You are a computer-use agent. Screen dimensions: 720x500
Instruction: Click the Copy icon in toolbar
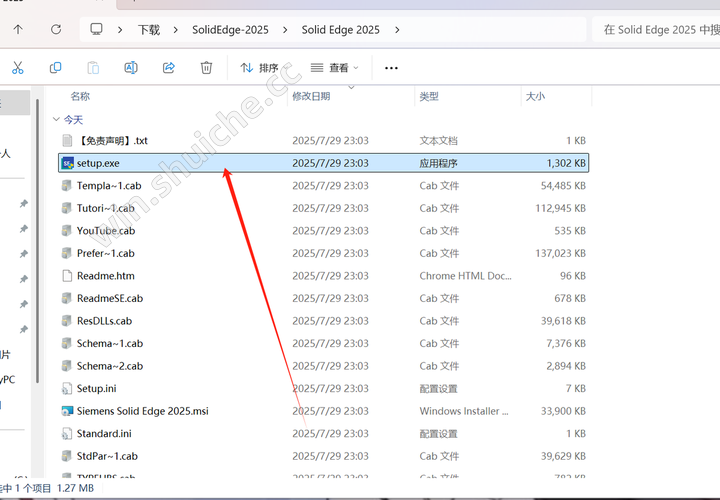55,68
